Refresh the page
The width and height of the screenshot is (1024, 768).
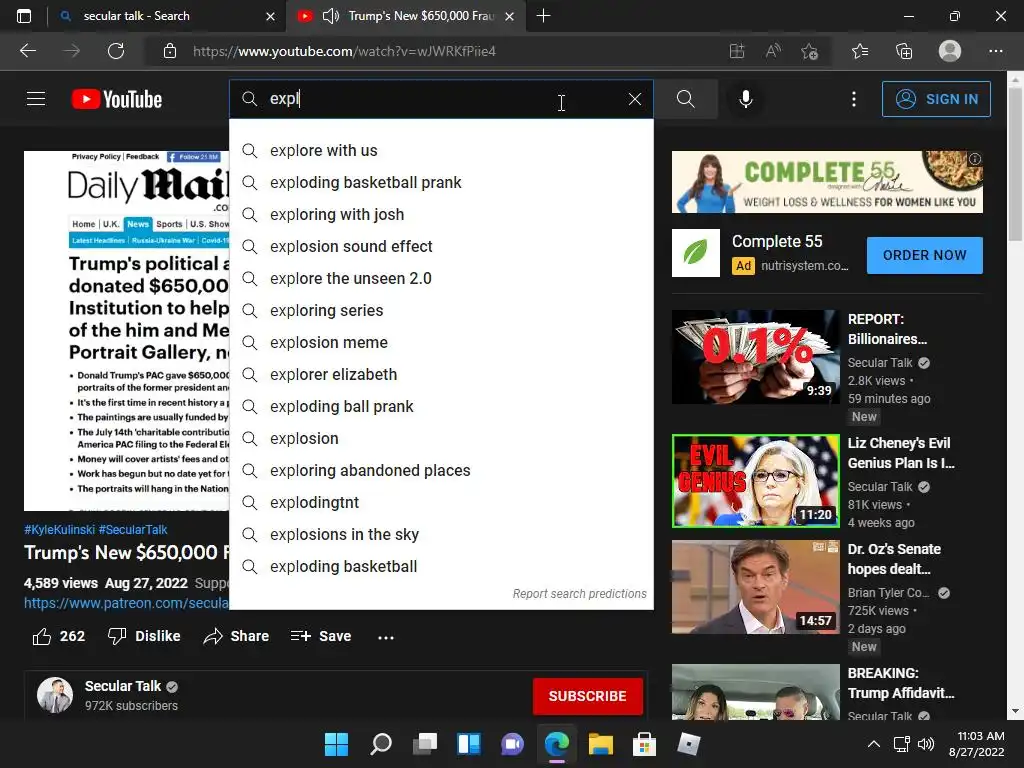click(x=116, y=51)
